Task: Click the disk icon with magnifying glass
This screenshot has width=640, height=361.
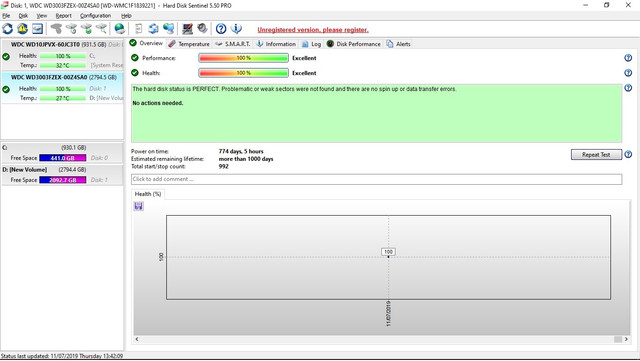Action: pos(101,29)
